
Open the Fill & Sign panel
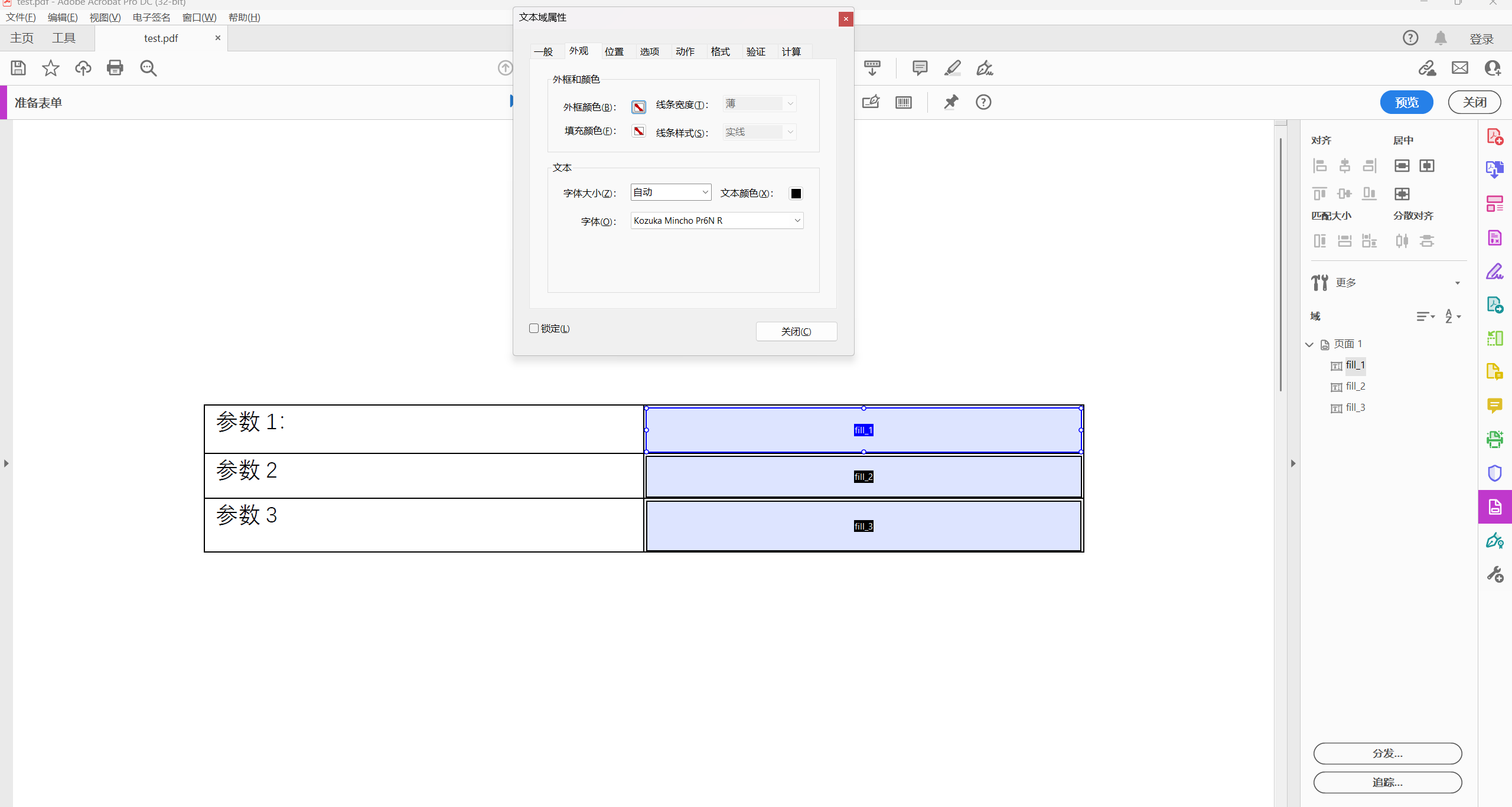point(1496,270)
